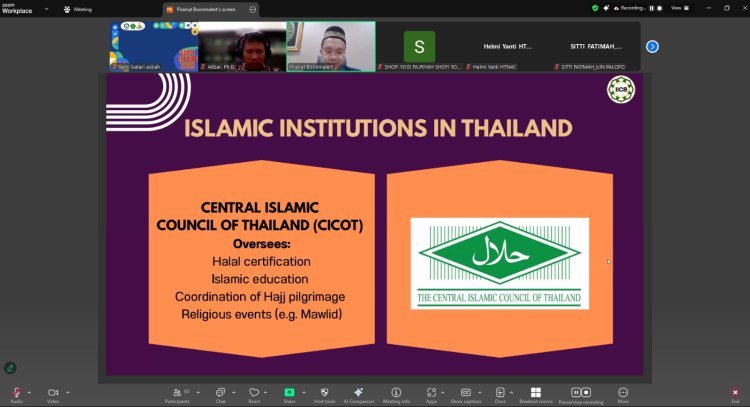This screenshot has width=750, height=407.
Task: Turn on Show captions
Action: pyautogui.click(x=466, y=395)
